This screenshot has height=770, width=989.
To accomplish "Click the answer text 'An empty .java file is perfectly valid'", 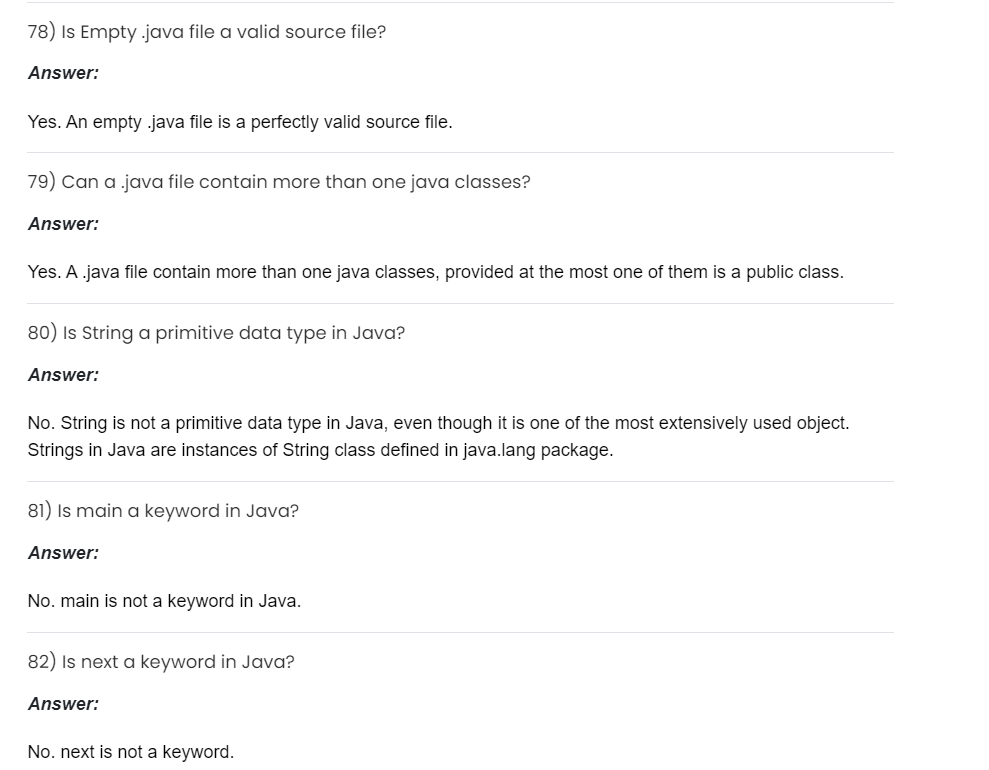I will click(x=240, y=122).
